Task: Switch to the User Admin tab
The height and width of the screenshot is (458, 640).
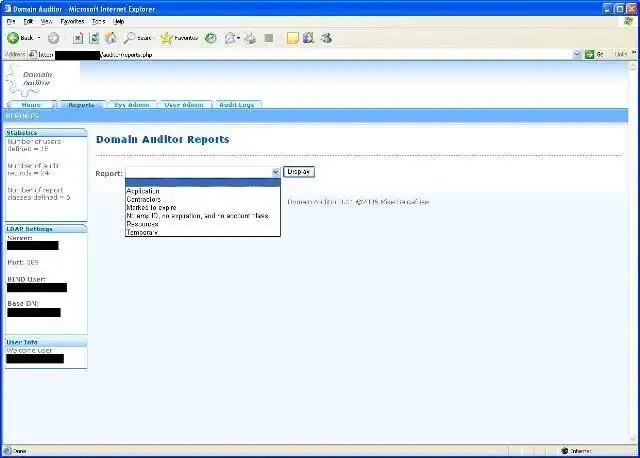Action: (184, 105)
